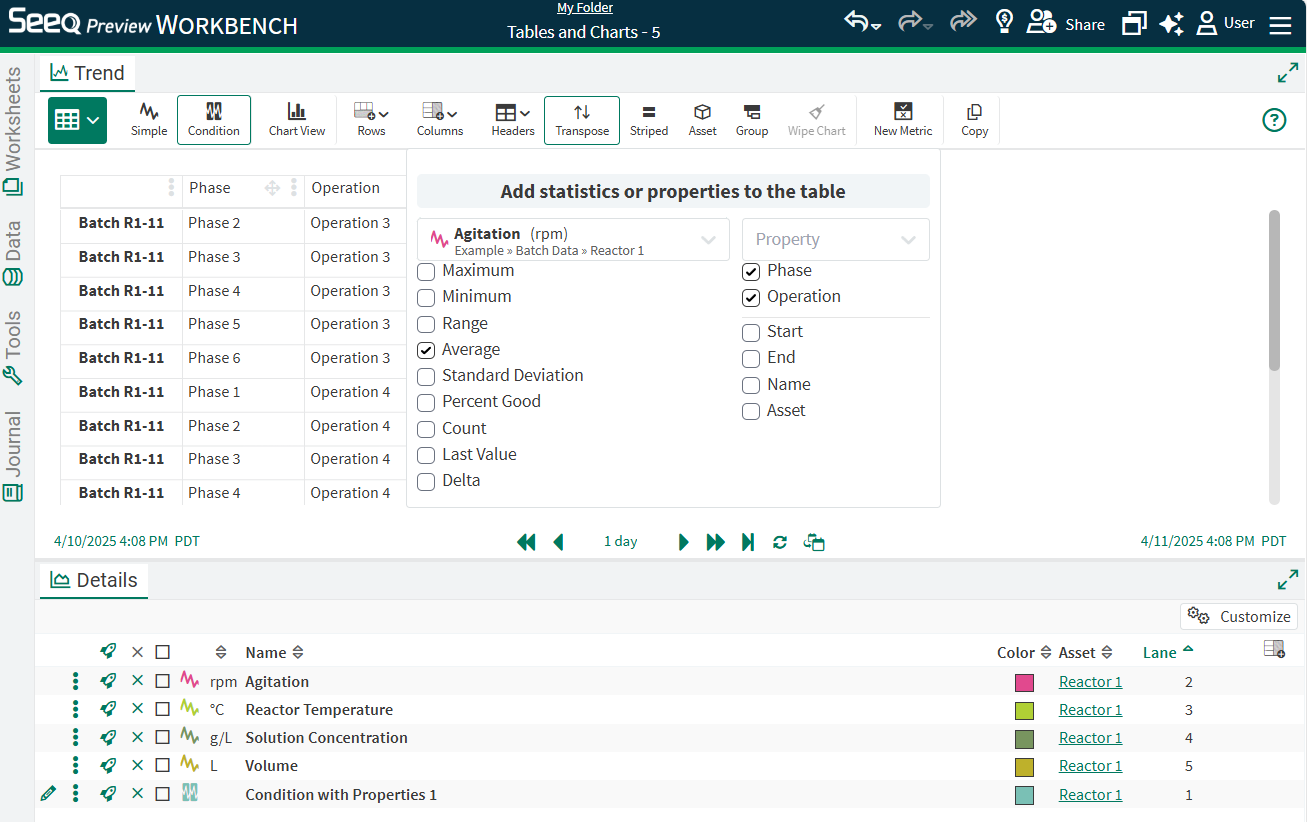Click the Chart View toolbar icon
The width and height of the screenshot is (1307, 822).
pos(297,119)
